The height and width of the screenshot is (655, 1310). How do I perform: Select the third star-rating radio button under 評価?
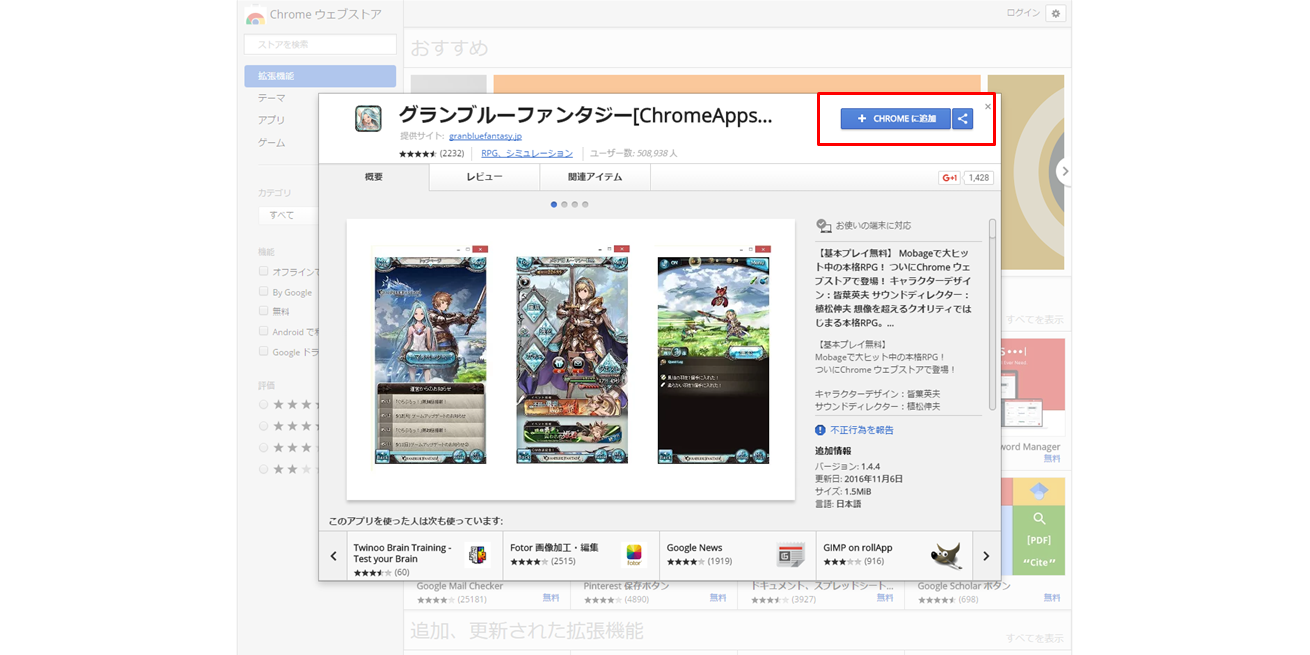click(x=264, y=447)
